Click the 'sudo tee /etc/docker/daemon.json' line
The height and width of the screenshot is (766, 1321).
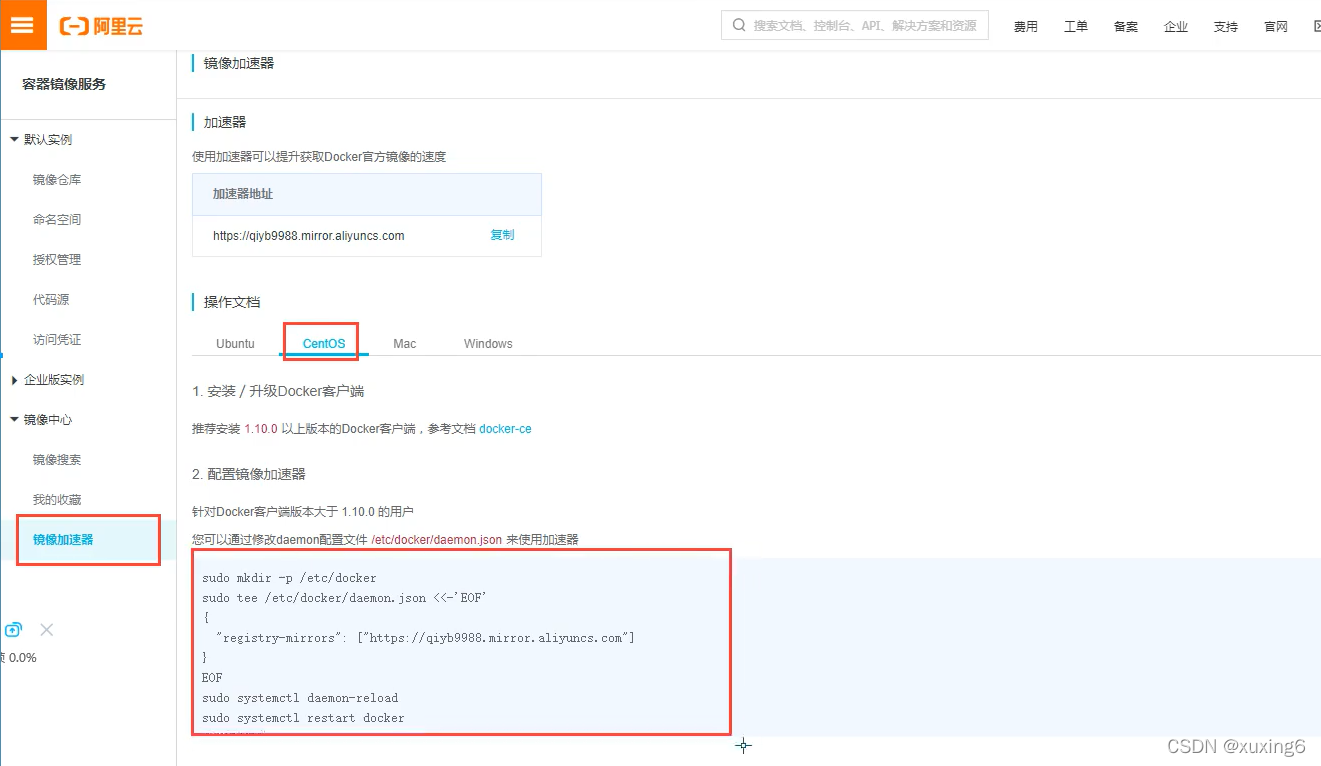[x=344, y=598]
